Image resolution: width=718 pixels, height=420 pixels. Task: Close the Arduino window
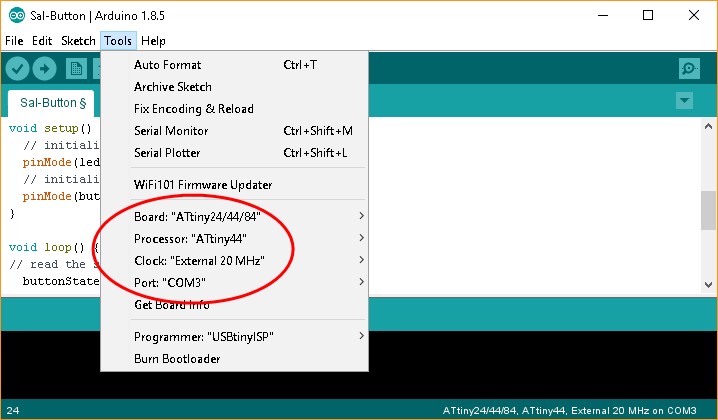coord(694,16)
